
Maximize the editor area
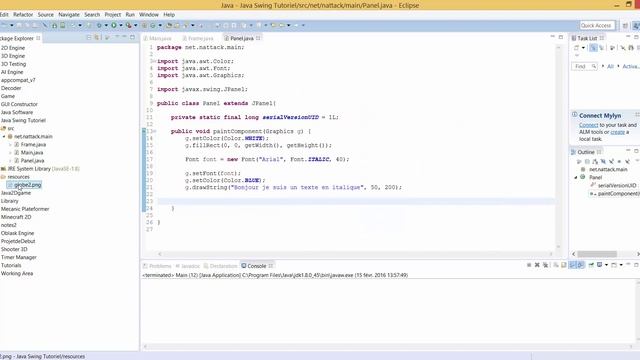pyautogui.click(x=560, y=37)
